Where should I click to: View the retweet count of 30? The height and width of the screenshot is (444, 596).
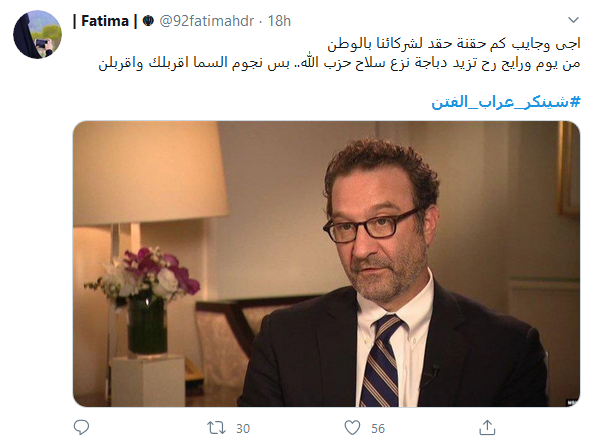[243, 428]
